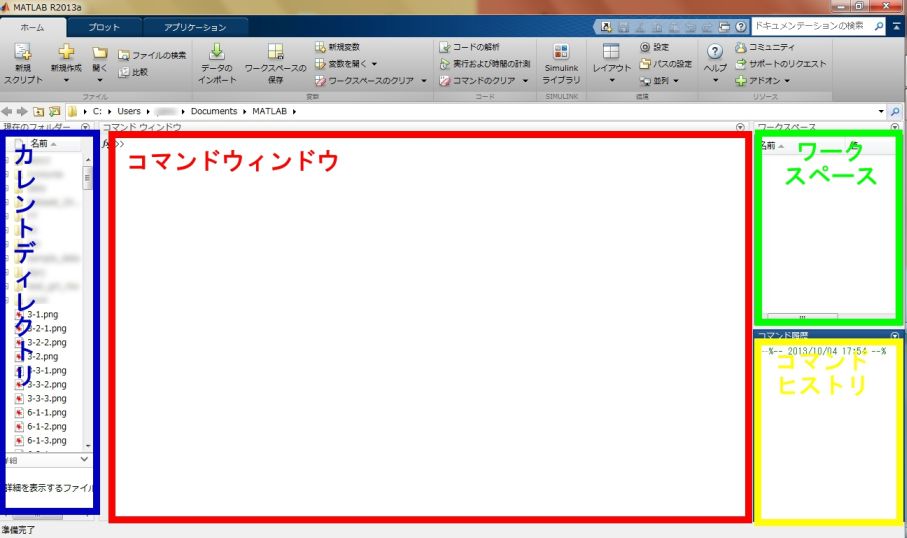Viewport: 907px width, 538px height.
Task: Click the switch windows icon in quick access
Action: click(x=724, y=27)
